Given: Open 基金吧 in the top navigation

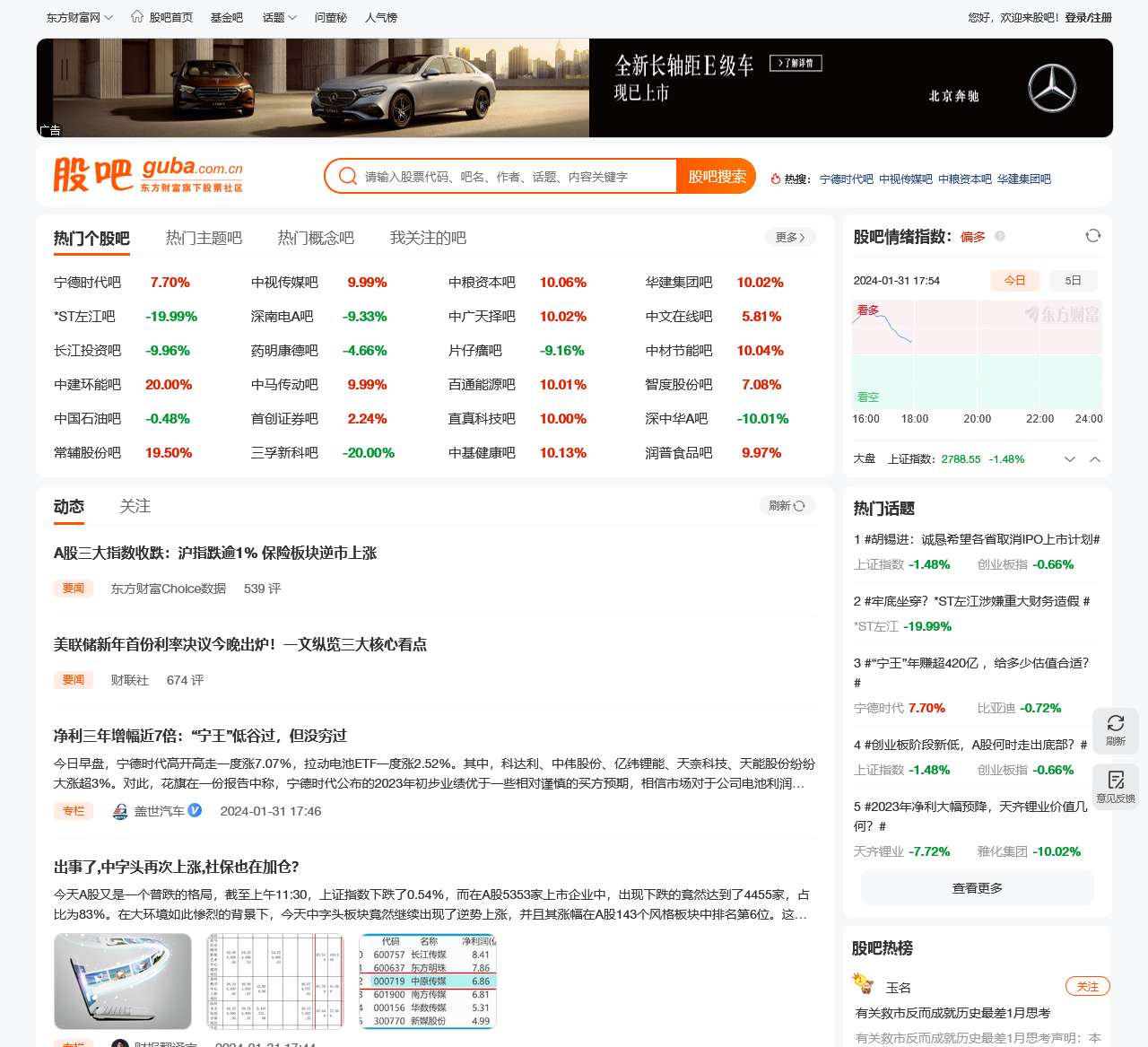Looking at the screenshot, I should pyautogui.click(x=227, y=17).
